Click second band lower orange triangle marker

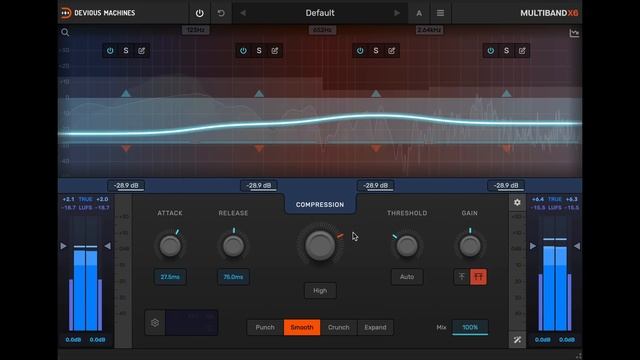click(259, 149)
